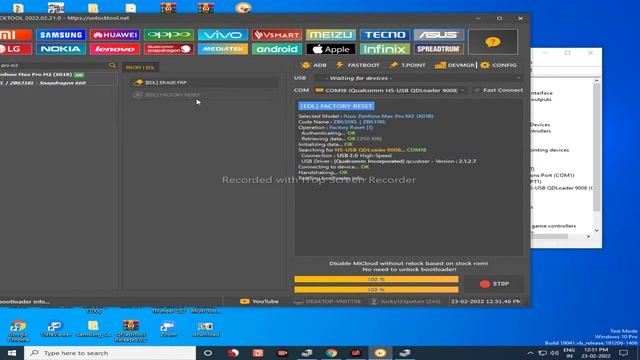Viewport: 640px width, 360px height.
Task: Open the COM port dropdown
Action: click(390, 90)
